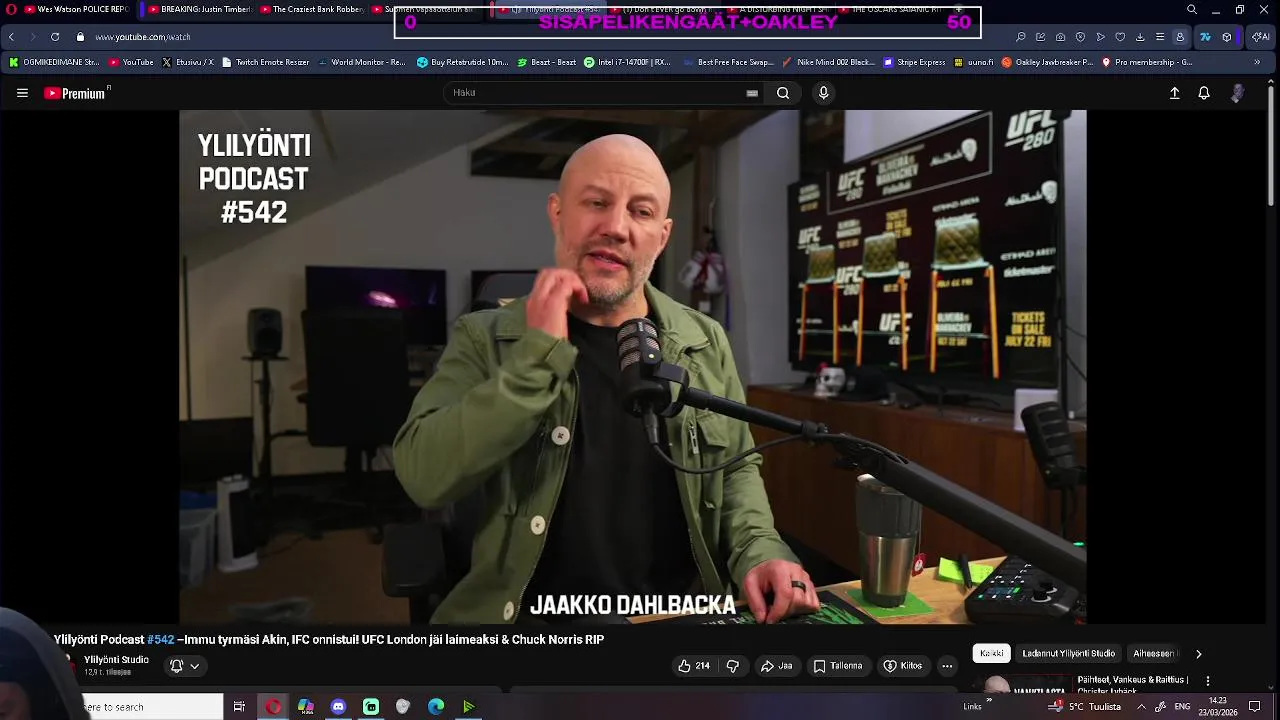Click the Windows taskbar search box
The image size is (1280, 720).
[150, 707]
